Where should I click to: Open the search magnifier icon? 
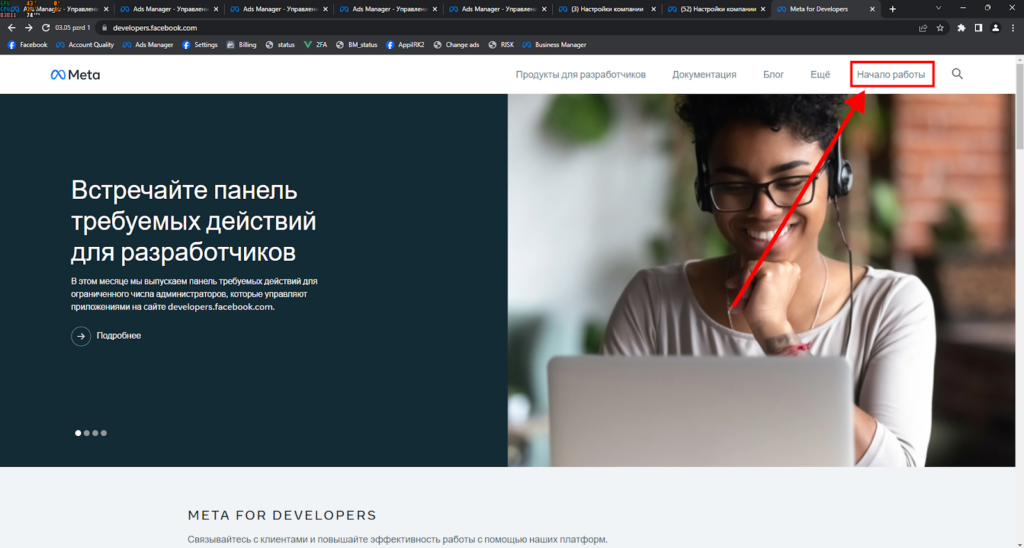click(957, 74)
